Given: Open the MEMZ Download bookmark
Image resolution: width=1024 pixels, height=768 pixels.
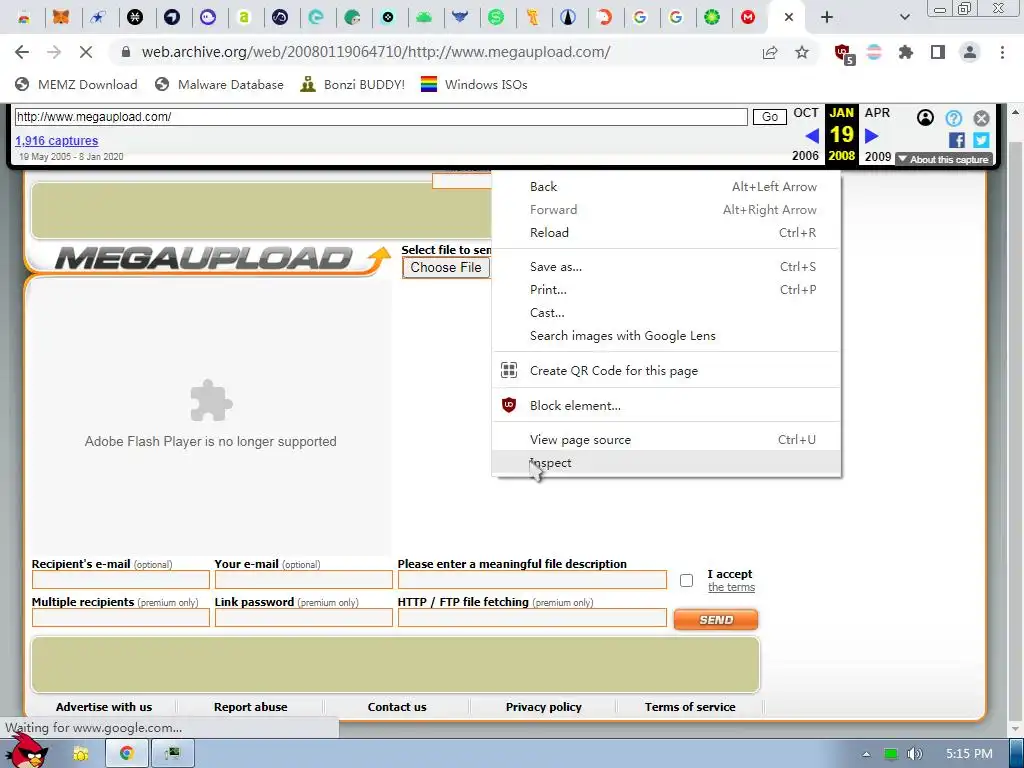Looking at the screenshot, I should point(76,84).
